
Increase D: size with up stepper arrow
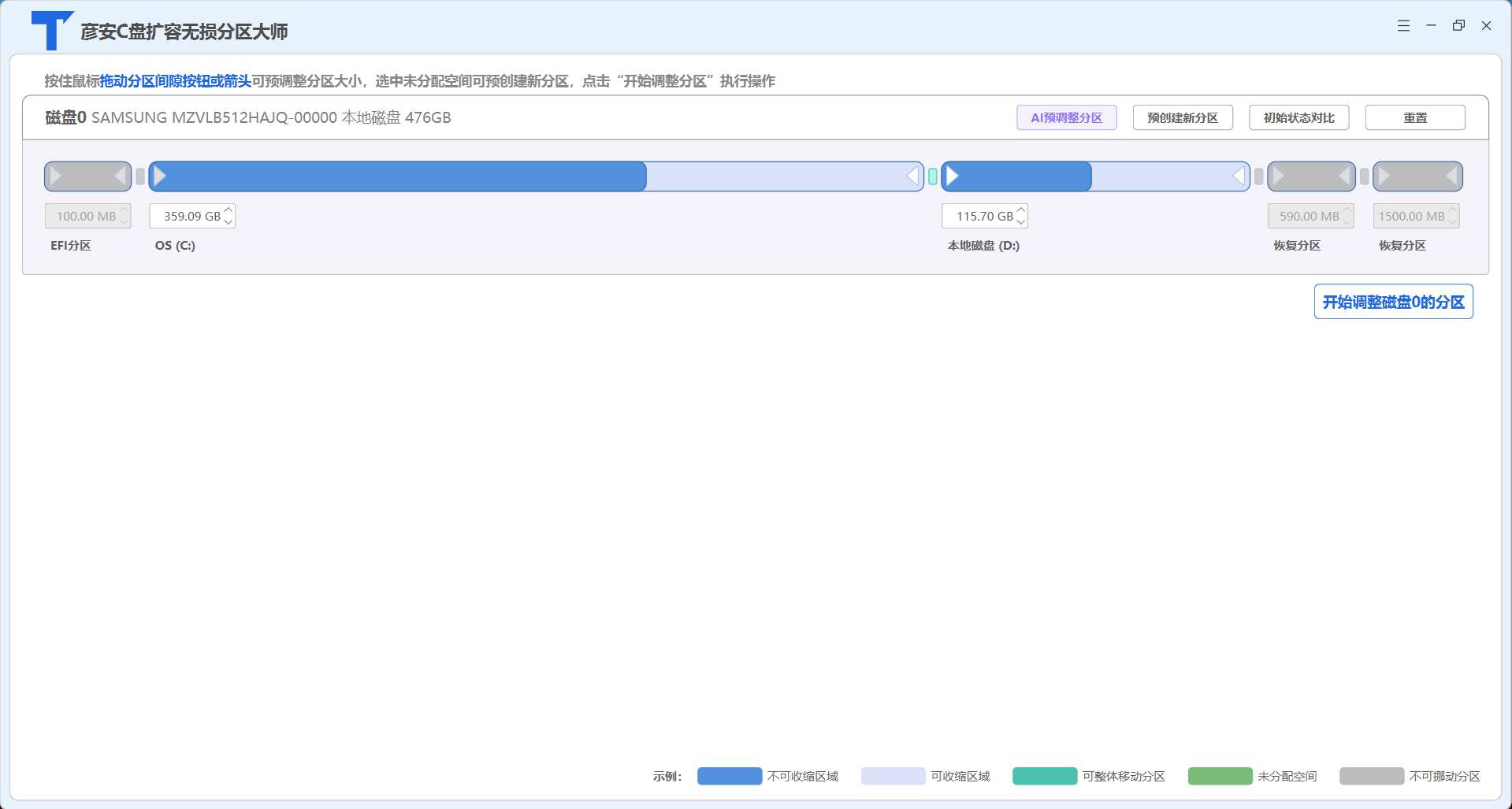click(1021, 210)
